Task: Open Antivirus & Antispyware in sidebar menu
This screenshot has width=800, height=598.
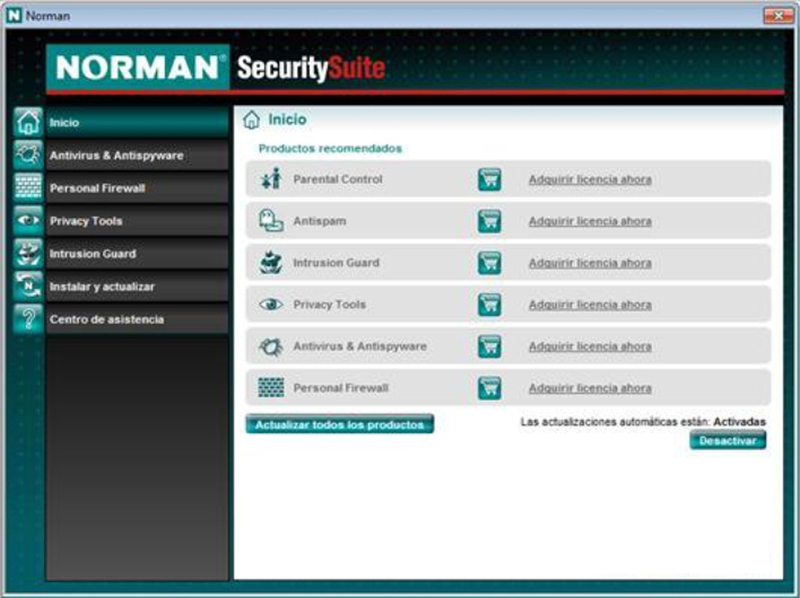Action: click(137, 155)
